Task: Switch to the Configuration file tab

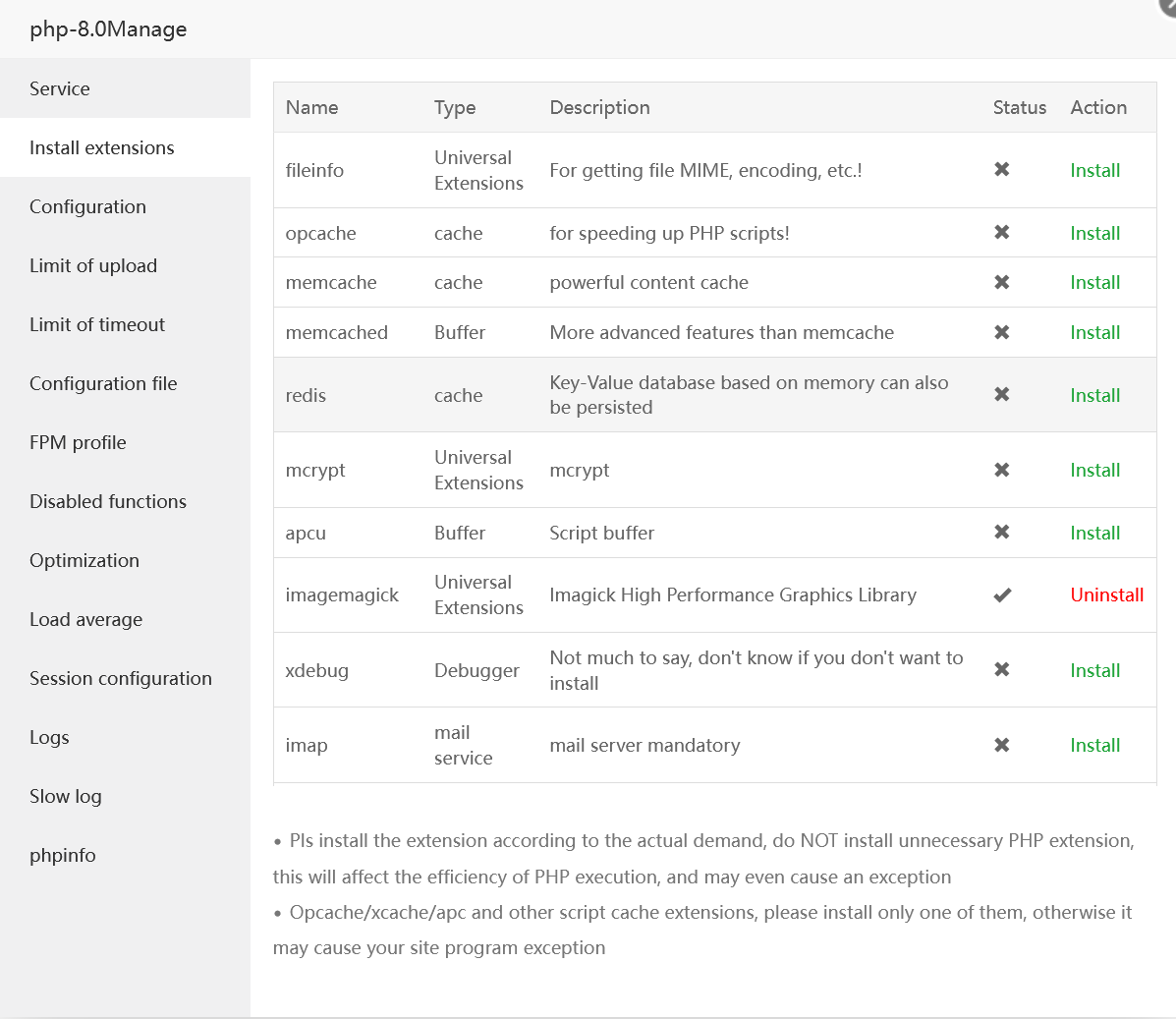Action: pos(103,383)
